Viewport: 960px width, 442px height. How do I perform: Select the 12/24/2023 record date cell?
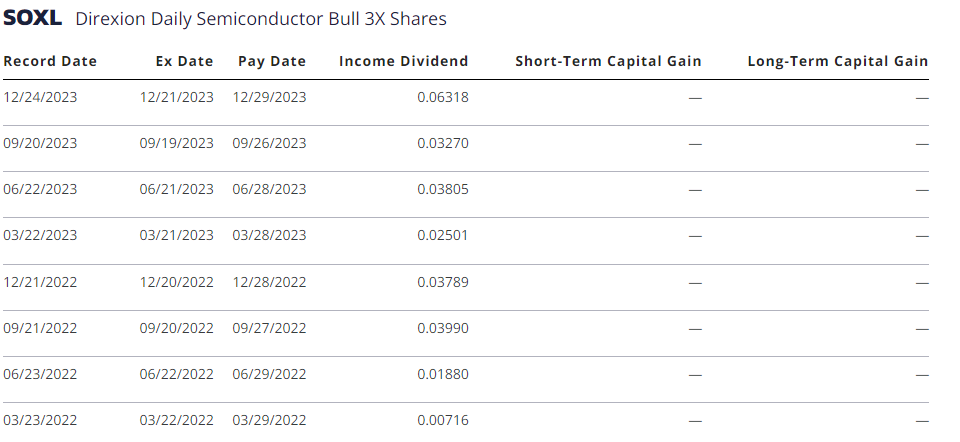pos(40,97)
